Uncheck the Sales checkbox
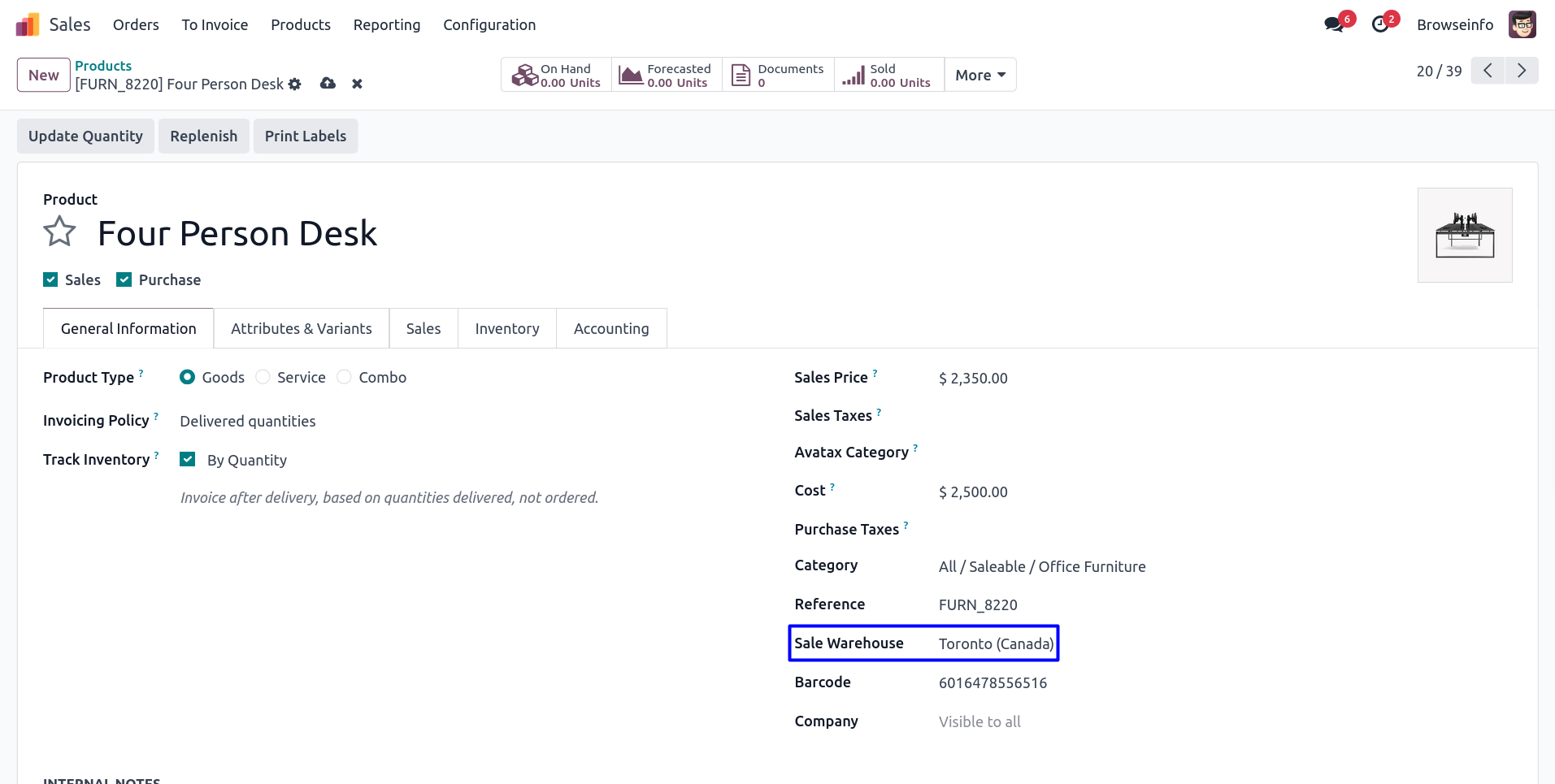Screen dimensions: 1555x784 [50, 280]
